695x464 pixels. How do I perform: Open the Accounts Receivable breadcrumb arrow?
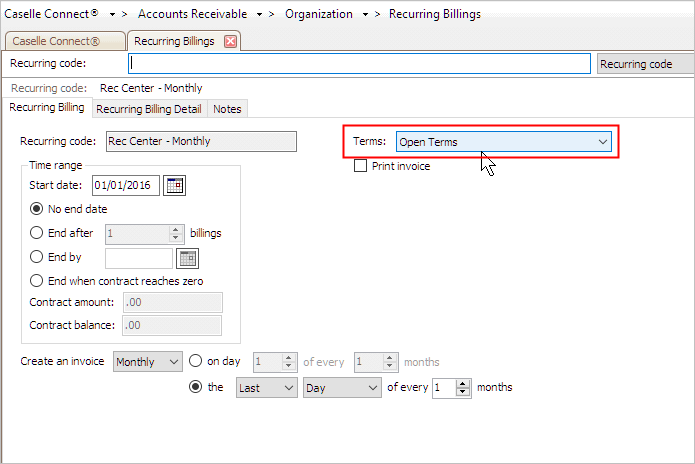[x=259, y=15]
